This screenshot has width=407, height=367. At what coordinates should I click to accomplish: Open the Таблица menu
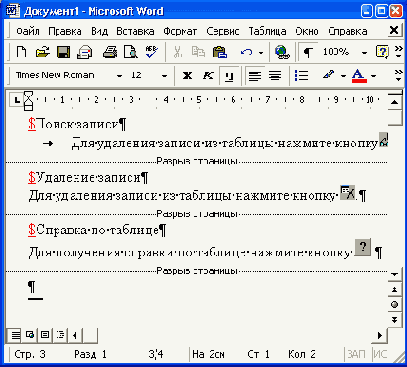[x=267, y=31]
